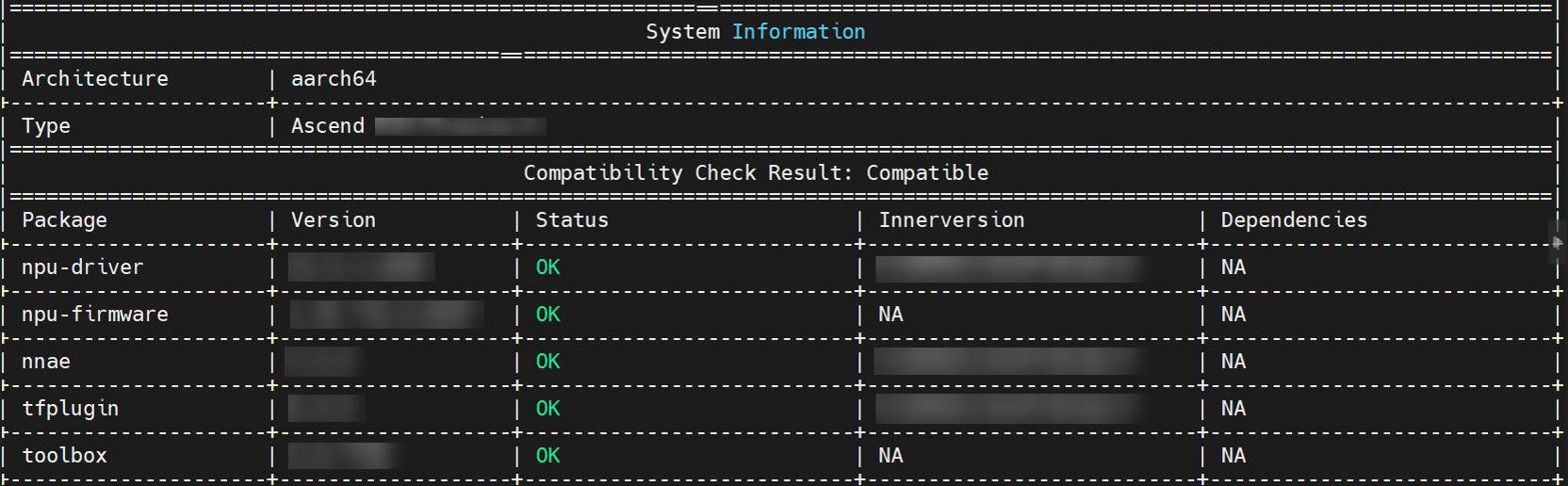Screen dimensions: 1568x486
Task: Click the Innerversion column header
Action: pyautogui.click(x=952, y=220)
